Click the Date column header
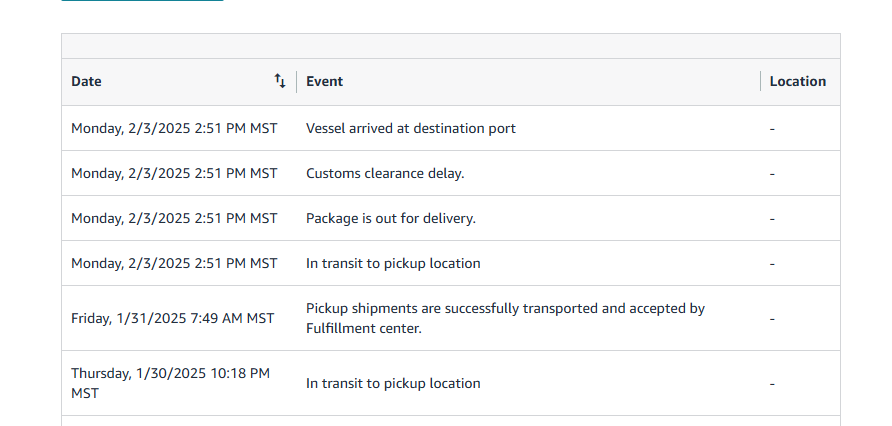Image resolution: width=892 pixels, height=426 pixels. 86,81
